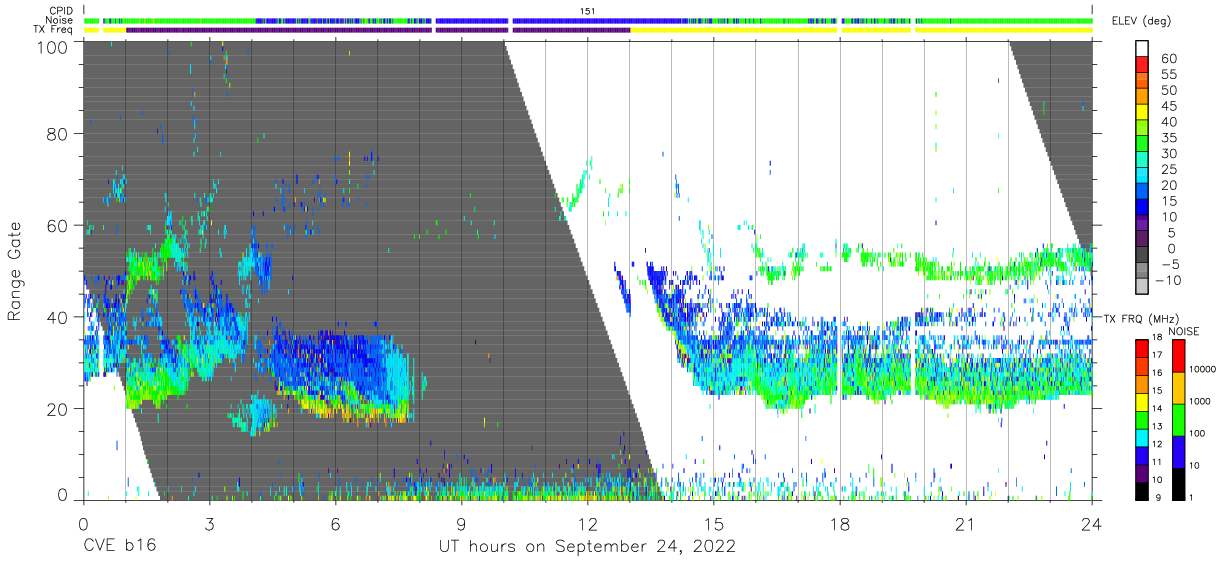
Task: Click the 21 hour tick on time axis
Action: point(966,524)
